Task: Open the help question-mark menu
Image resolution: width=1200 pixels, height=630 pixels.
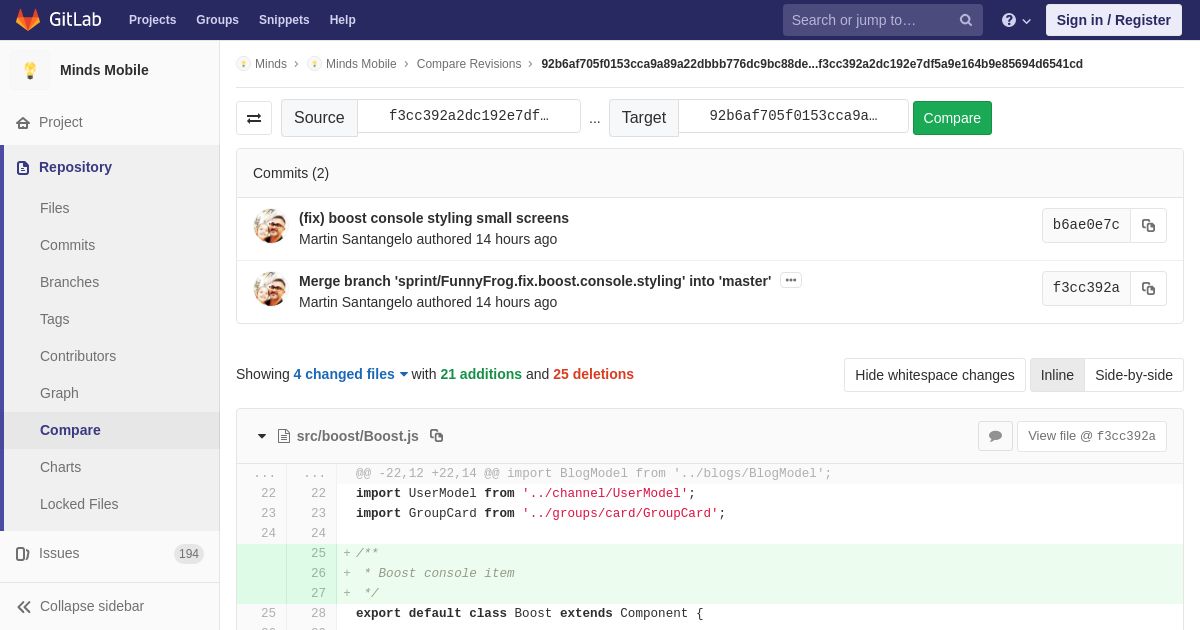Action: [1016, 20]
